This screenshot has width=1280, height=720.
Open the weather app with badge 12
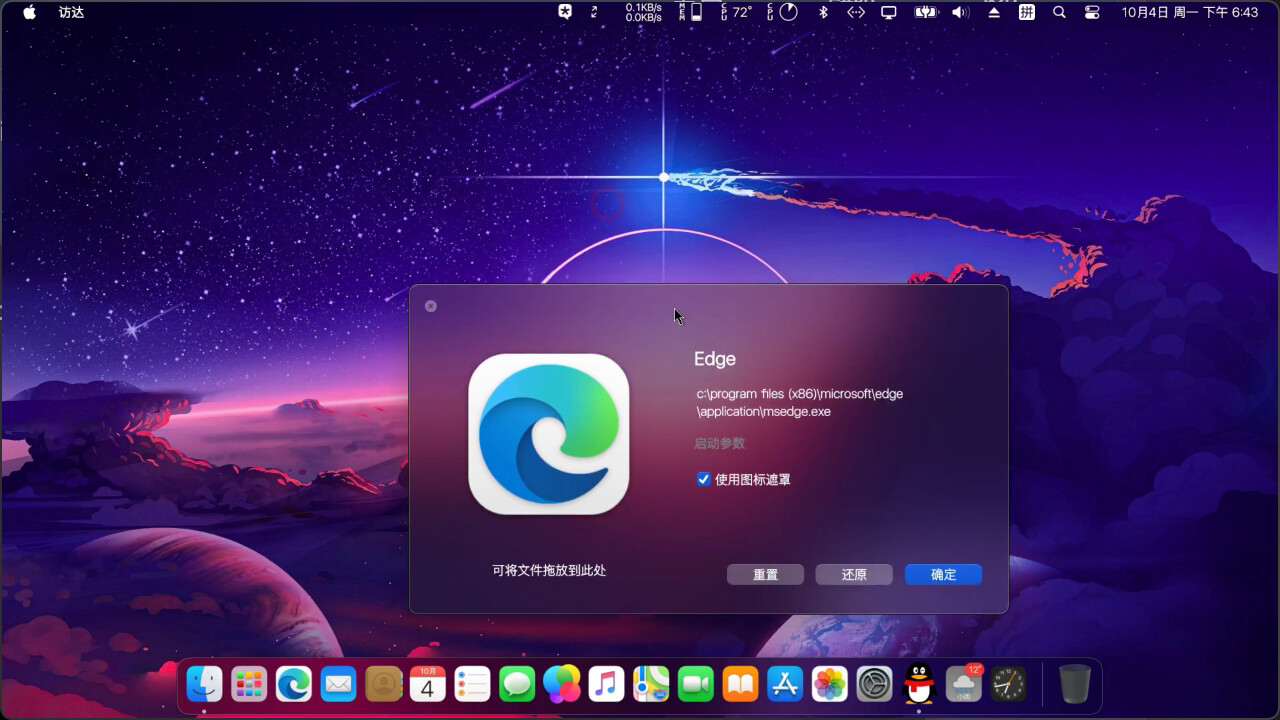(x=964, y=684)
